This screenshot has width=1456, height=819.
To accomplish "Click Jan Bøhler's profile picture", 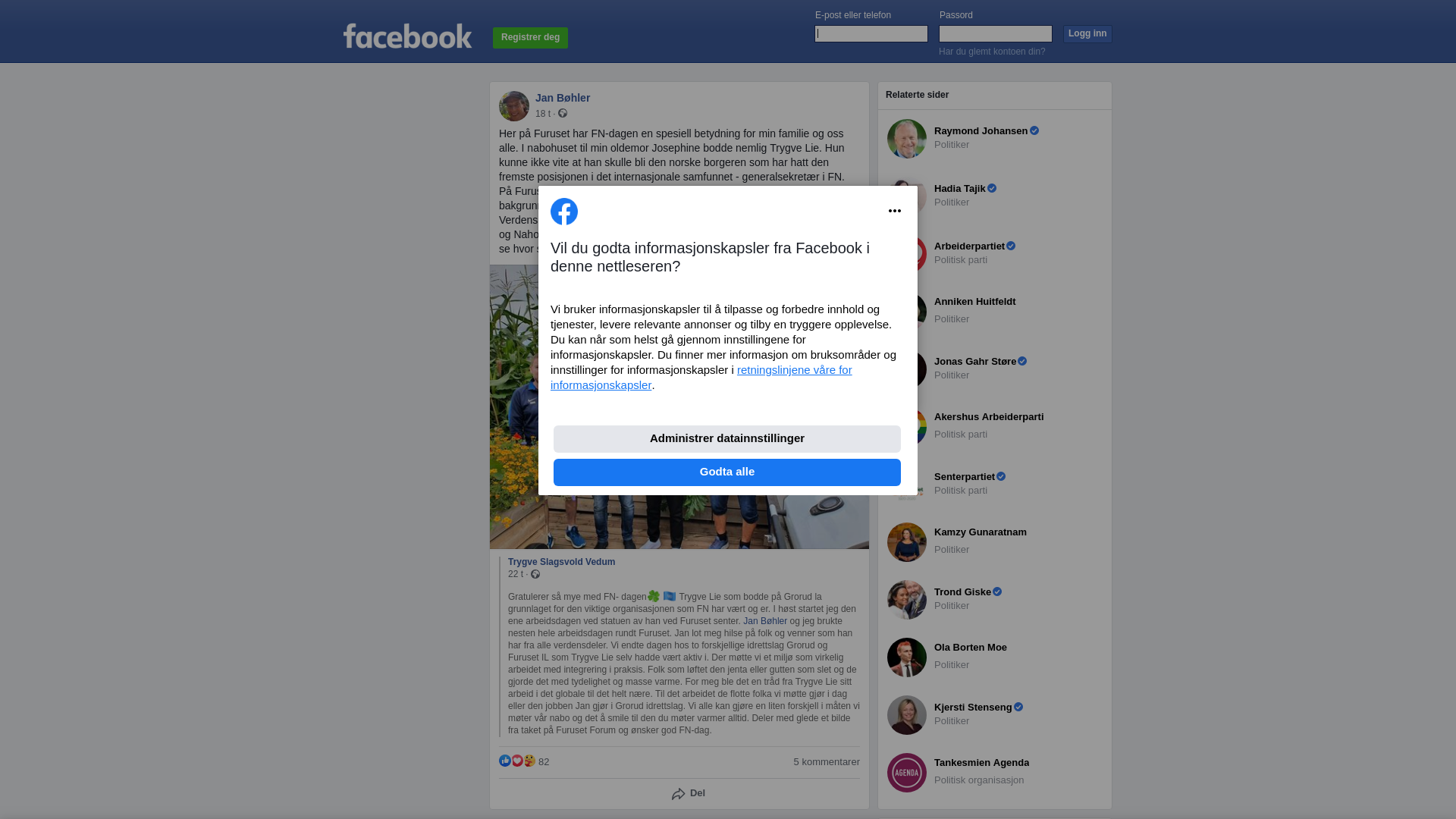I will tap(514, 106).
